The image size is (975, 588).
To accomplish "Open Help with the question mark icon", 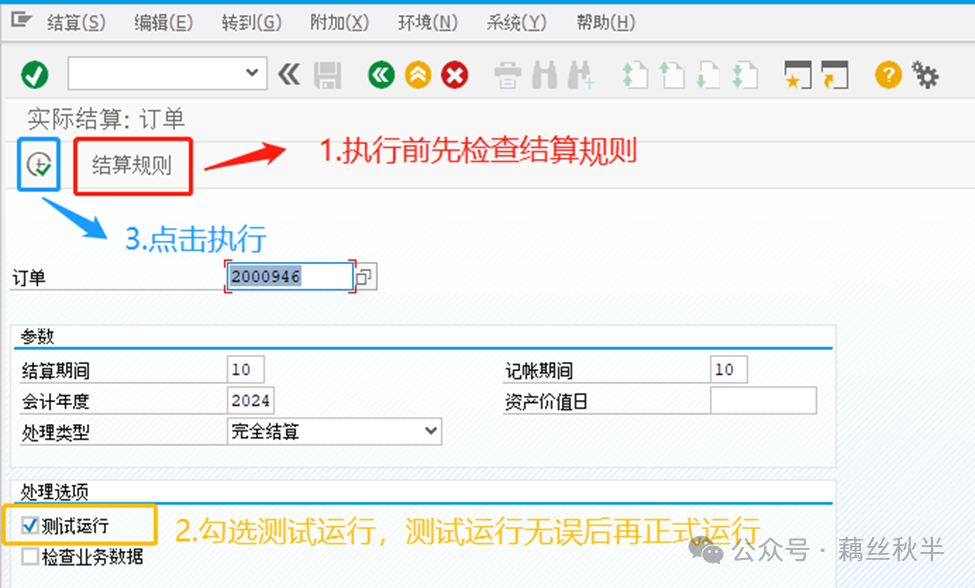I will (x=888, y=75).
